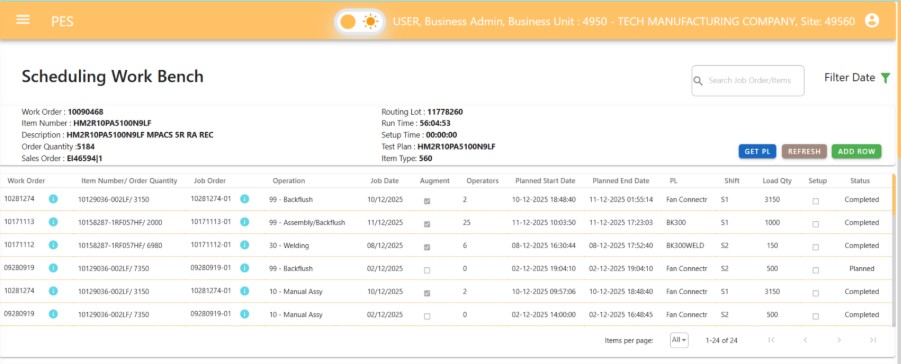Image resolution: width=901 pixels, height=364 pixels.
Task: Go to the next page of results
Action: point(839,340)
